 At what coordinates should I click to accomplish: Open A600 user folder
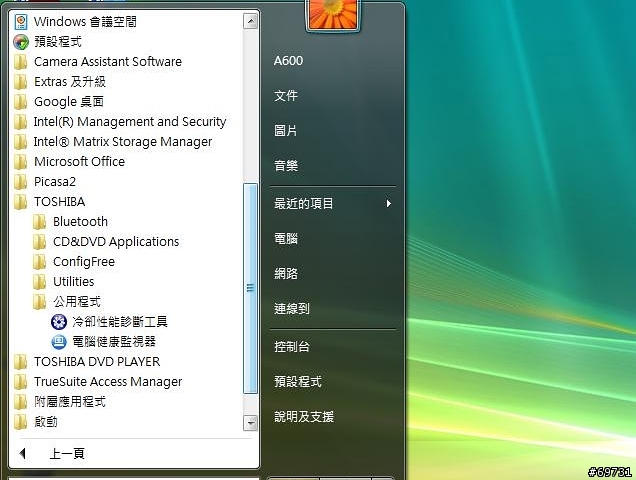288,61
